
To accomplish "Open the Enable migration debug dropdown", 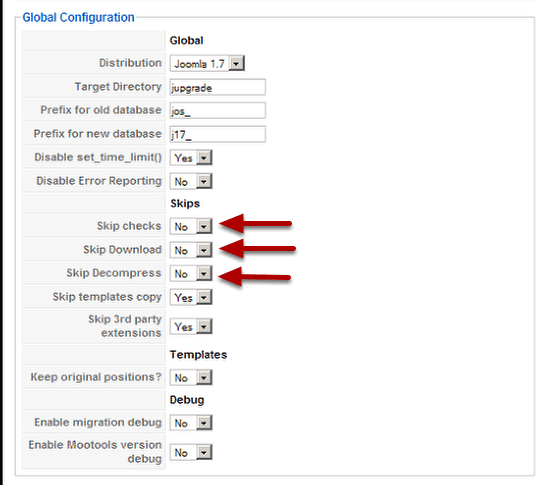I will point(191,423).
